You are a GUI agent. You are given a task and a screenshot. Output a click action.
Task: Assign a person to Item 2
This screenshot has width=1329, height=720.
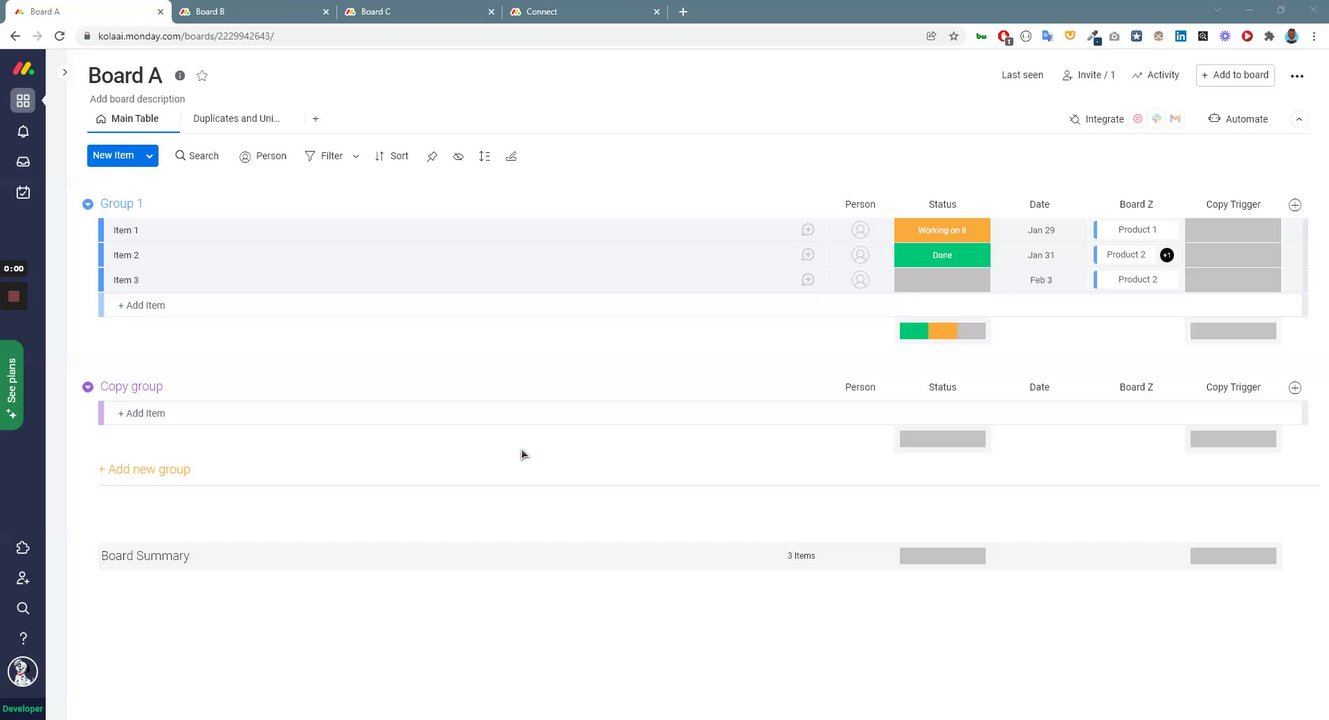point(860,255)
